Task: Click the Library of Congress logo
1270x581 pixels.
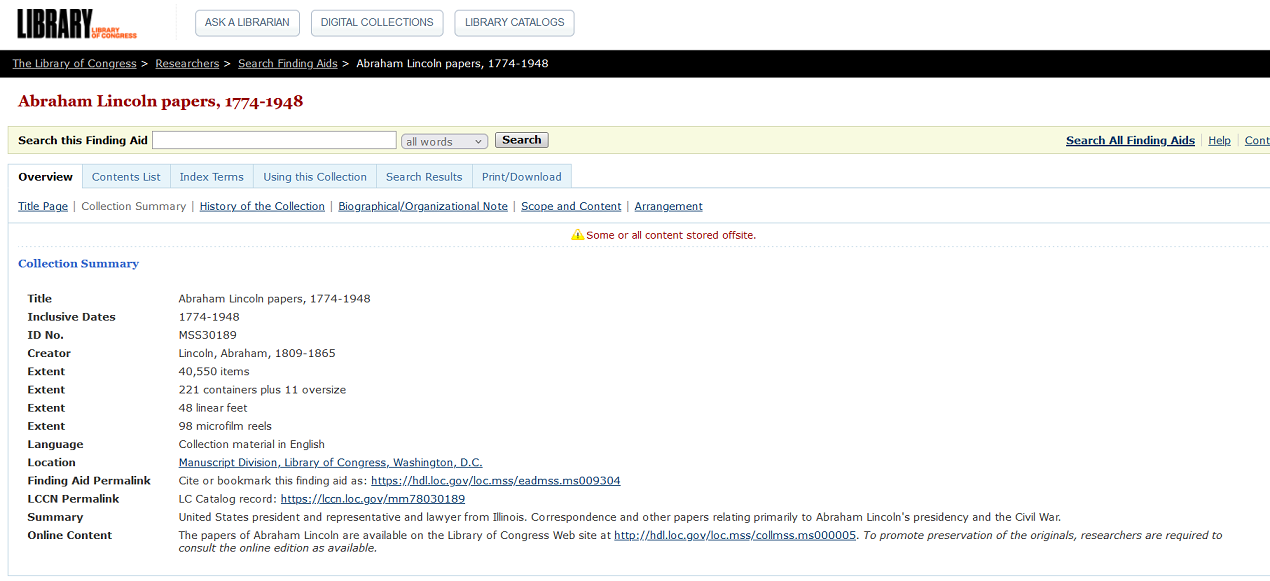Action: click(77, 23)
